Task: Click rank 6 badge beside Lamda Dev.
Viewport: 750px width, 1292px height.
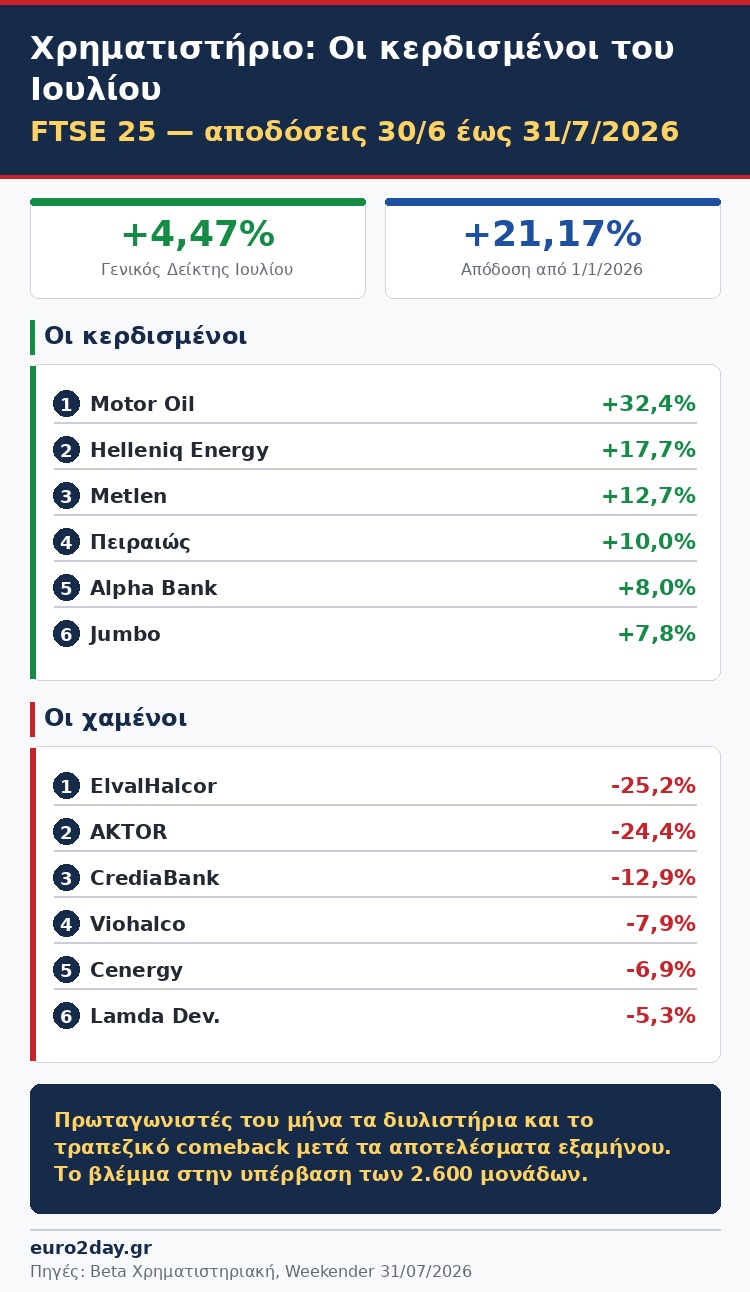Action: tap(66, 1016)
